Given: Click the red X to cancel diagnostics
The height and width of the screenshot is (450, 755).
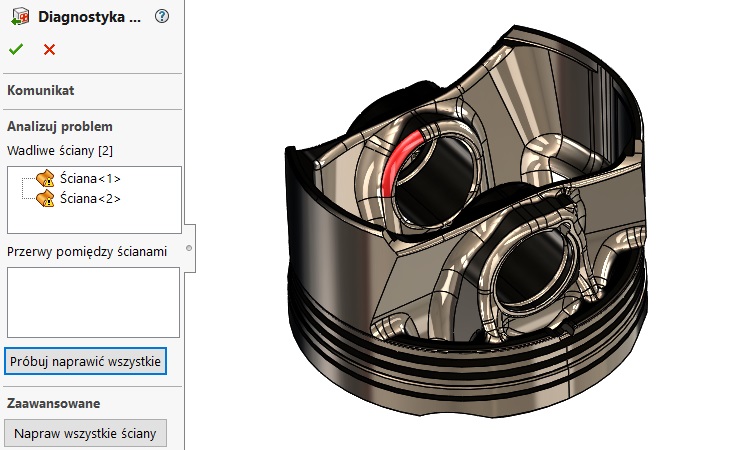Looking at the screenshot, I should pos(49,49).
